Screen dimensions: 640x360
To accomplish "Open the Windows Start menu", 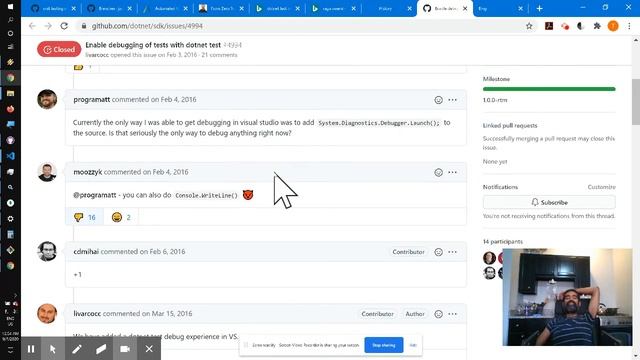I will click(x=10, y=6).
